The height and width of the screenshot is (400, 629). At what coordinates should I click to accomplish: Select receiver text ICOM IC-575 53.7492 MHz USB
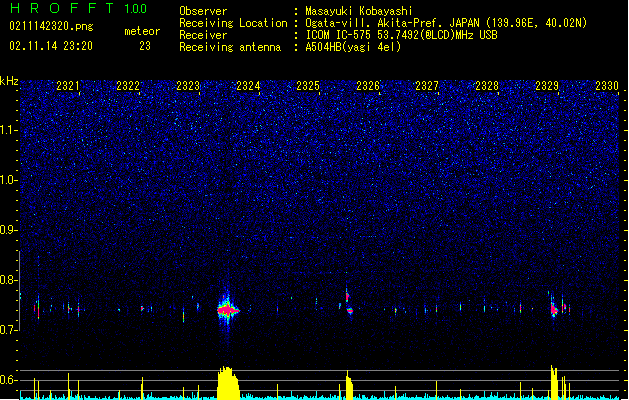coord(402,35)
